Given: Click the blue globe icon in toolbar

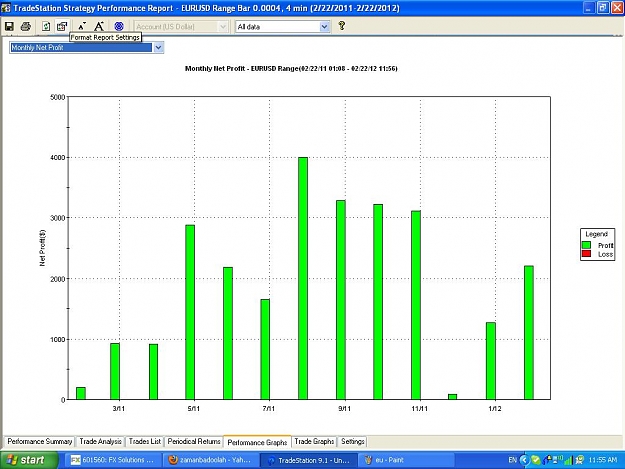Looking at the screenshot, I should click(119, 26).
